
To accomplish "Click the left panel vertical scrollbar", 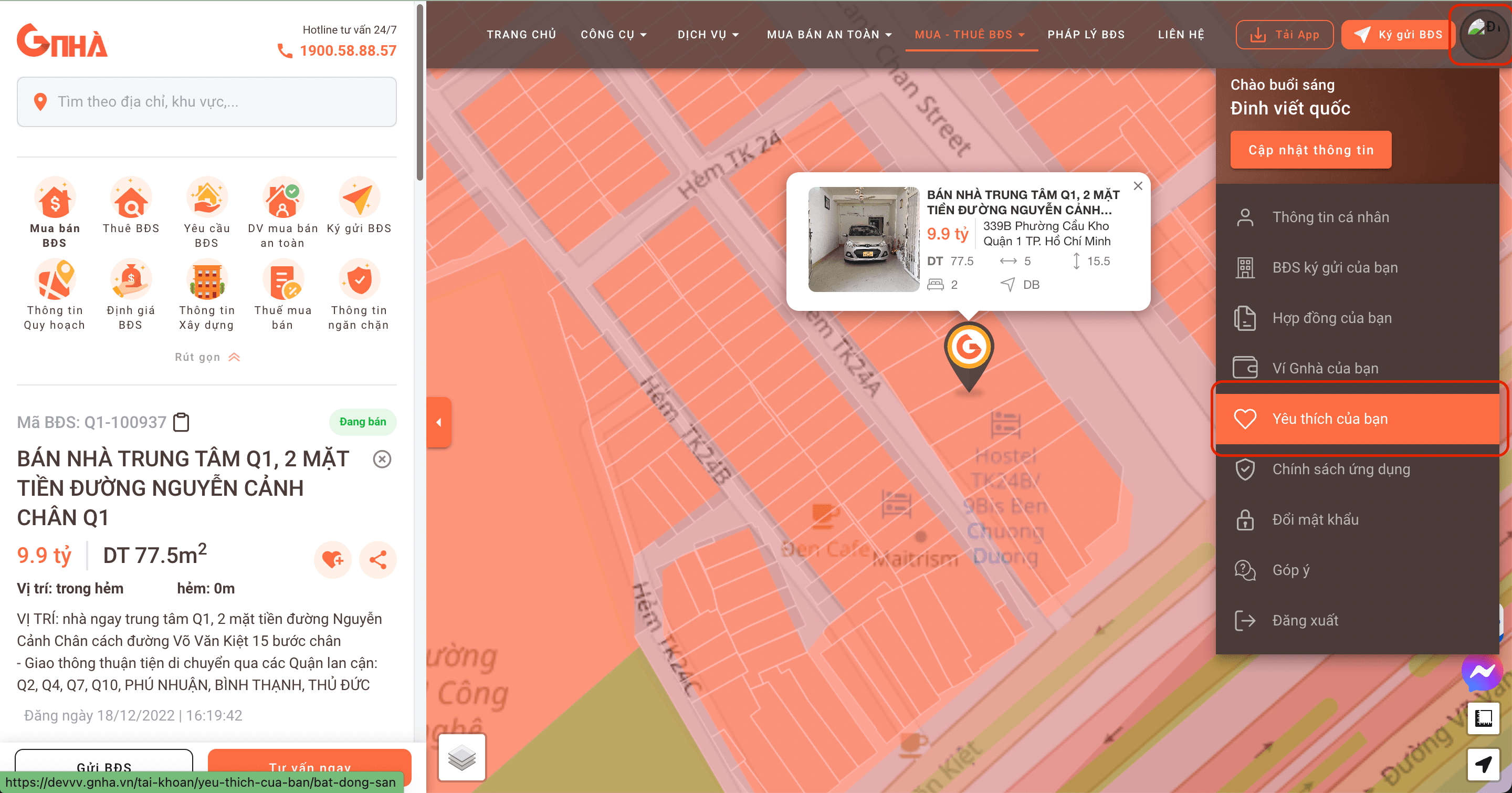I will [419, 93].
